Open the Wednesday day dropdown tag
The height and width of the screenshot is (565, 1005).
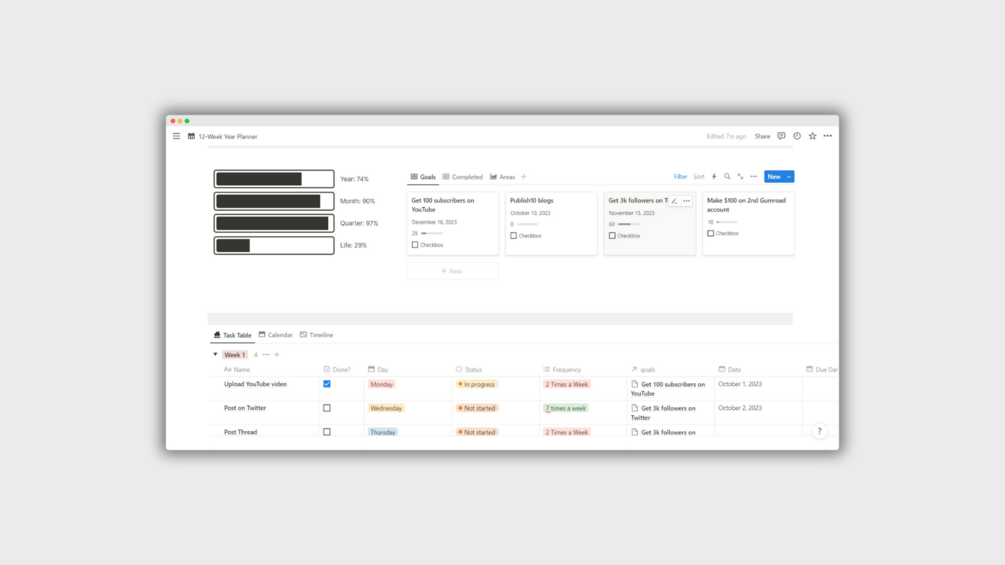386,408
